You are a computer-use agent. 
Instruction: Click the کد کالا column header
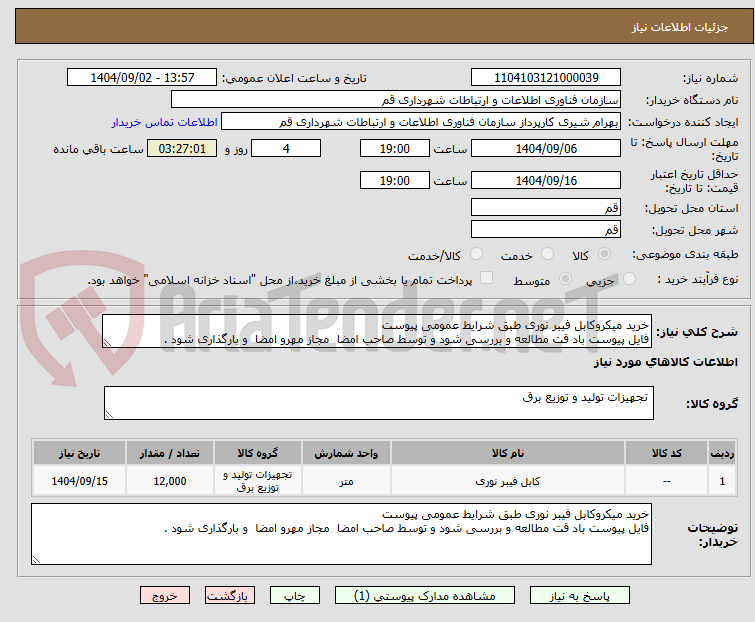point(666,453)
